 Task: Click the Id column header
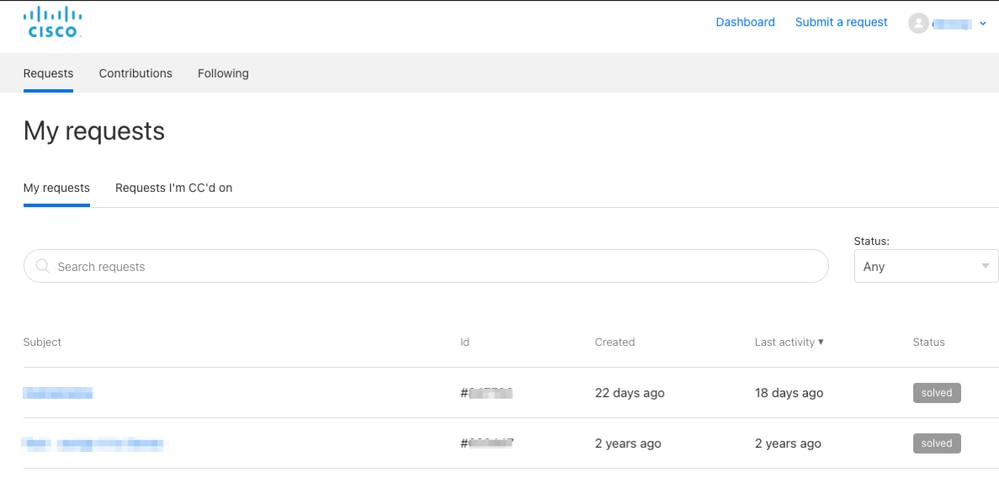tap(465, 342)
